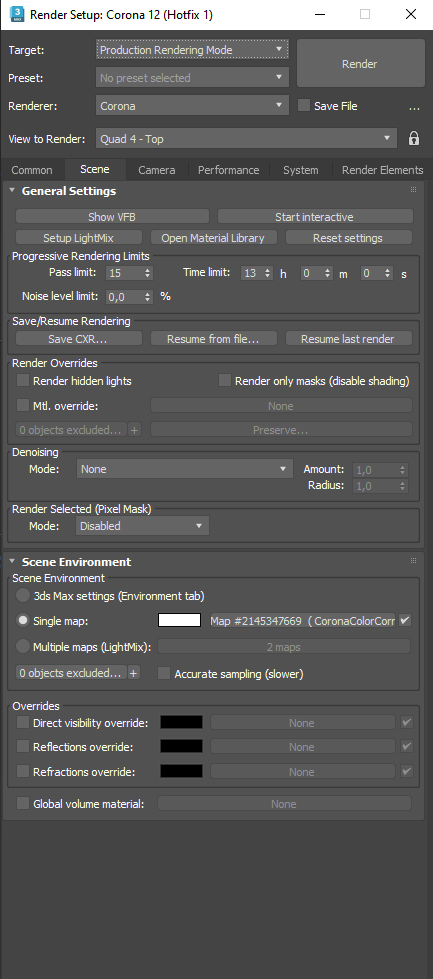The width and height of the screenshot is (433, 979).
Task: Click Scene Environment rollout grip handle
Action: pyautogui.click(x=413, y=561)
